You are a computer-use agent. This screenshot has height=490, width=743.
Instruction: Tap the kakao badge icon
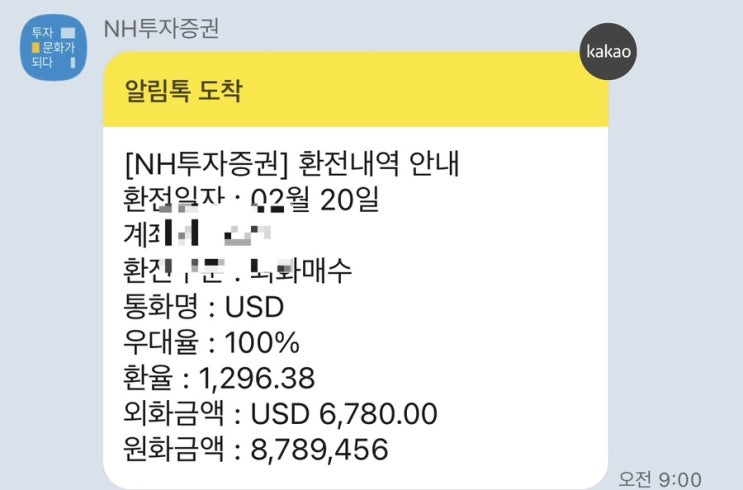tap(609, 48)
